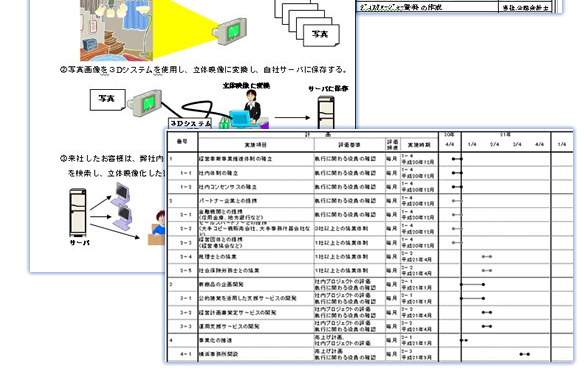Select the stacked 写真 photo pages graphic
Image resolution: width=584 pixels, height=374 pixels.
point(307,22)
